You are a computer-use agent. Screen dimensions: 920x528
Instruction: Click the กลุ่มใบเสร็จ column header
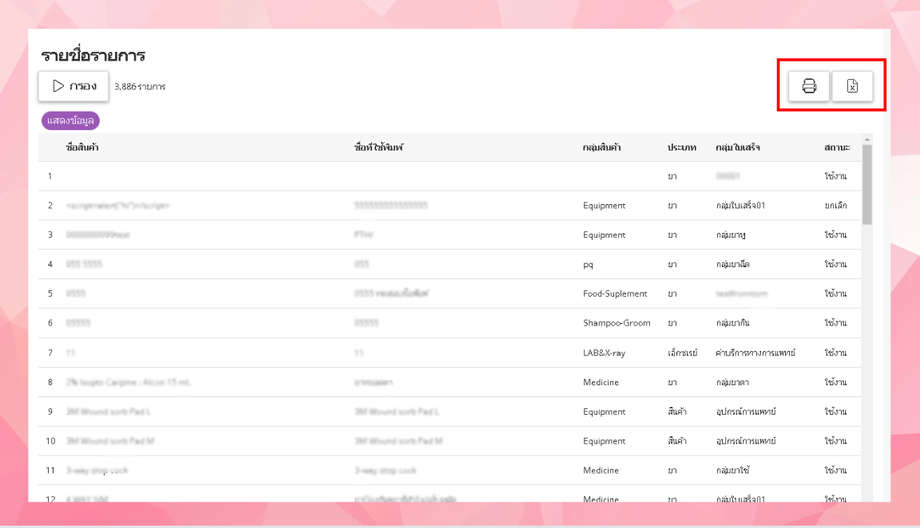[738, 147]
